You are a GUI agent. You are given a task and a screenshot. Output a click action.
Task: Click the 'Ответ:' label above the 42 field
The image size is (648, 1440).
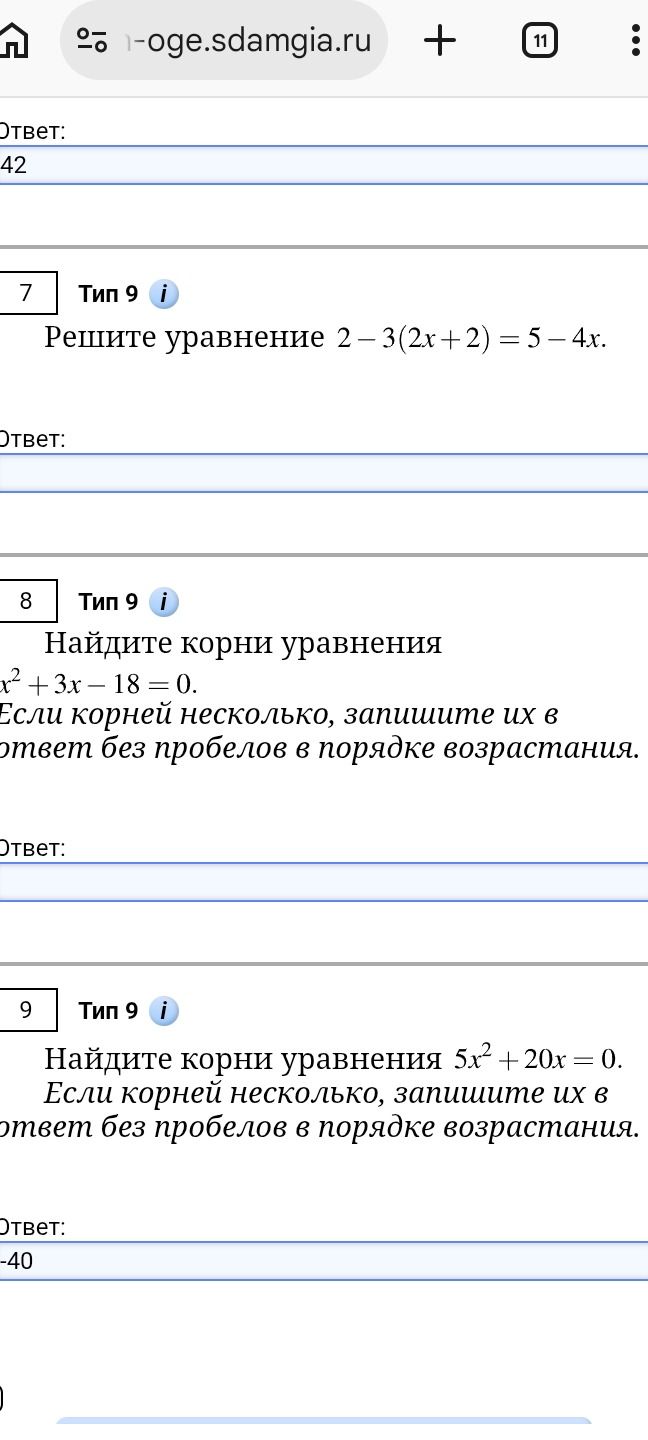pyautogui.click(x=32, y=131)
